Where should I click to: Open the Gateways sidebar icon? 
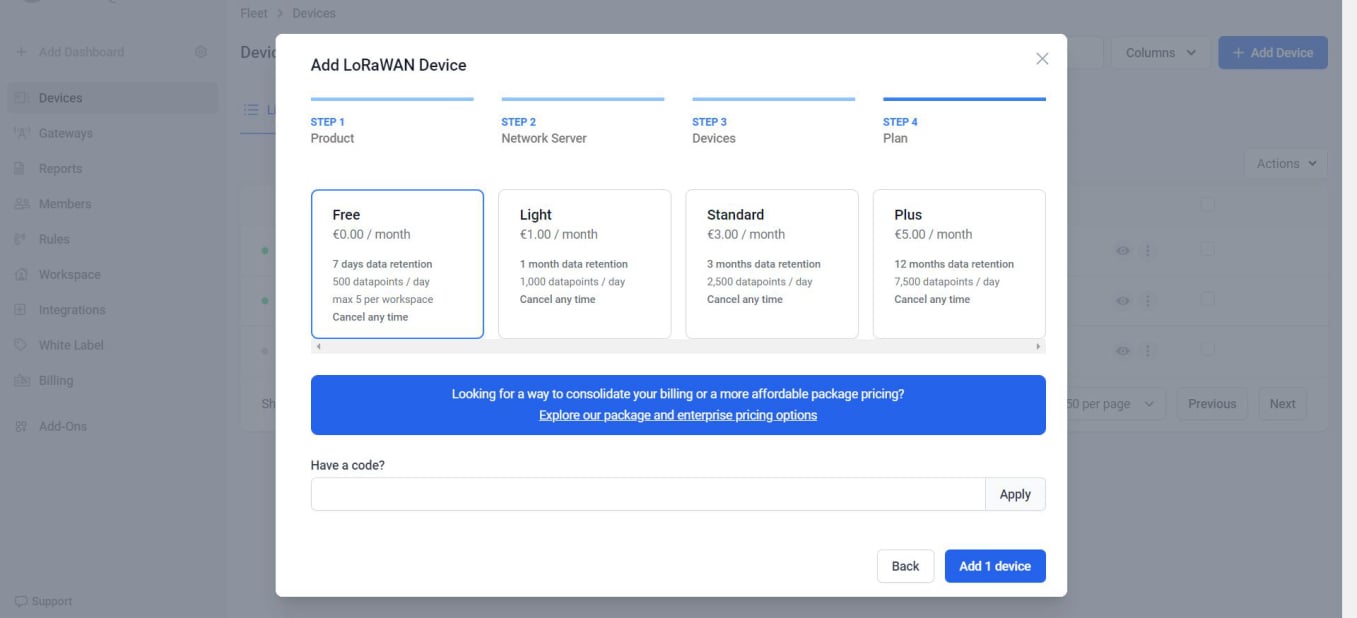pos(21,133)
